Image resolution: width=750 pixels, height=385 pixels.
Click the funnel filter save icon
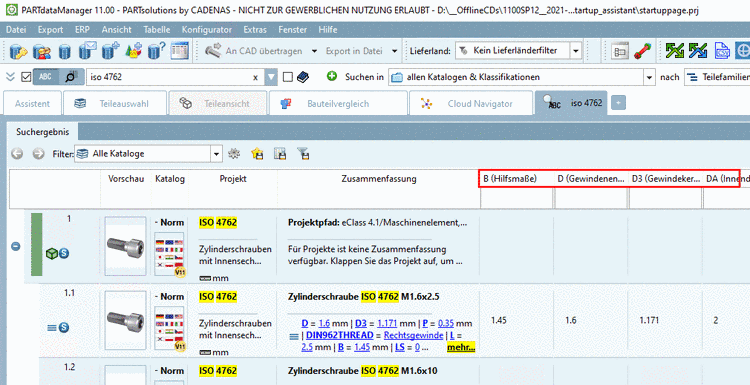pos(303,154)
